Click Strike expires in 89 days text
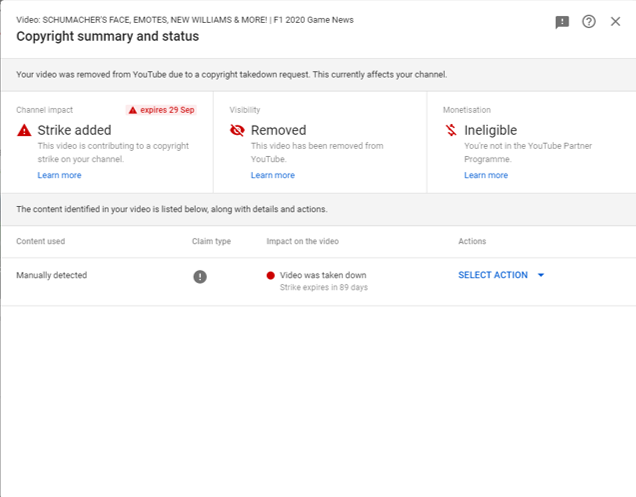The image size is (636, 497). pyautogui.click(x=324, y=287)
